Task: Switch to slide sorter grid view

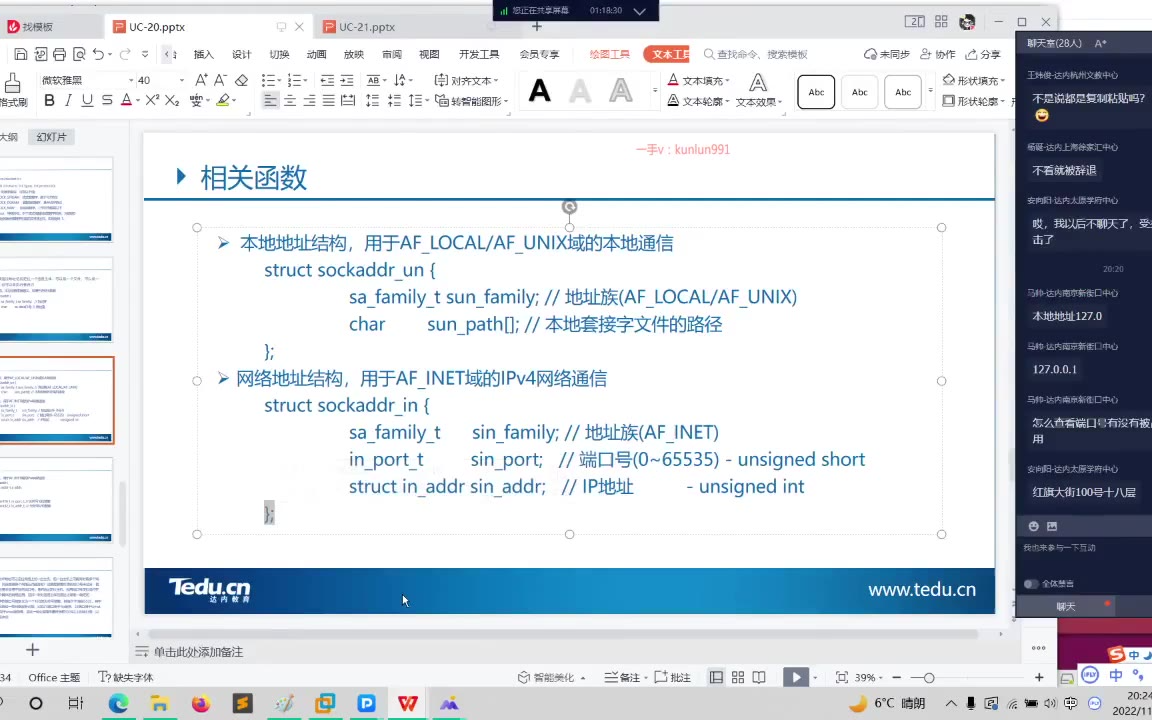Action: click(738, 677)
